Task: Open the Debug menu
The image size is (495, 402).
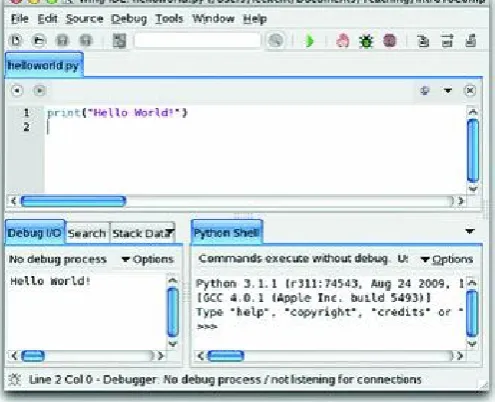Action: pos(129,19)
